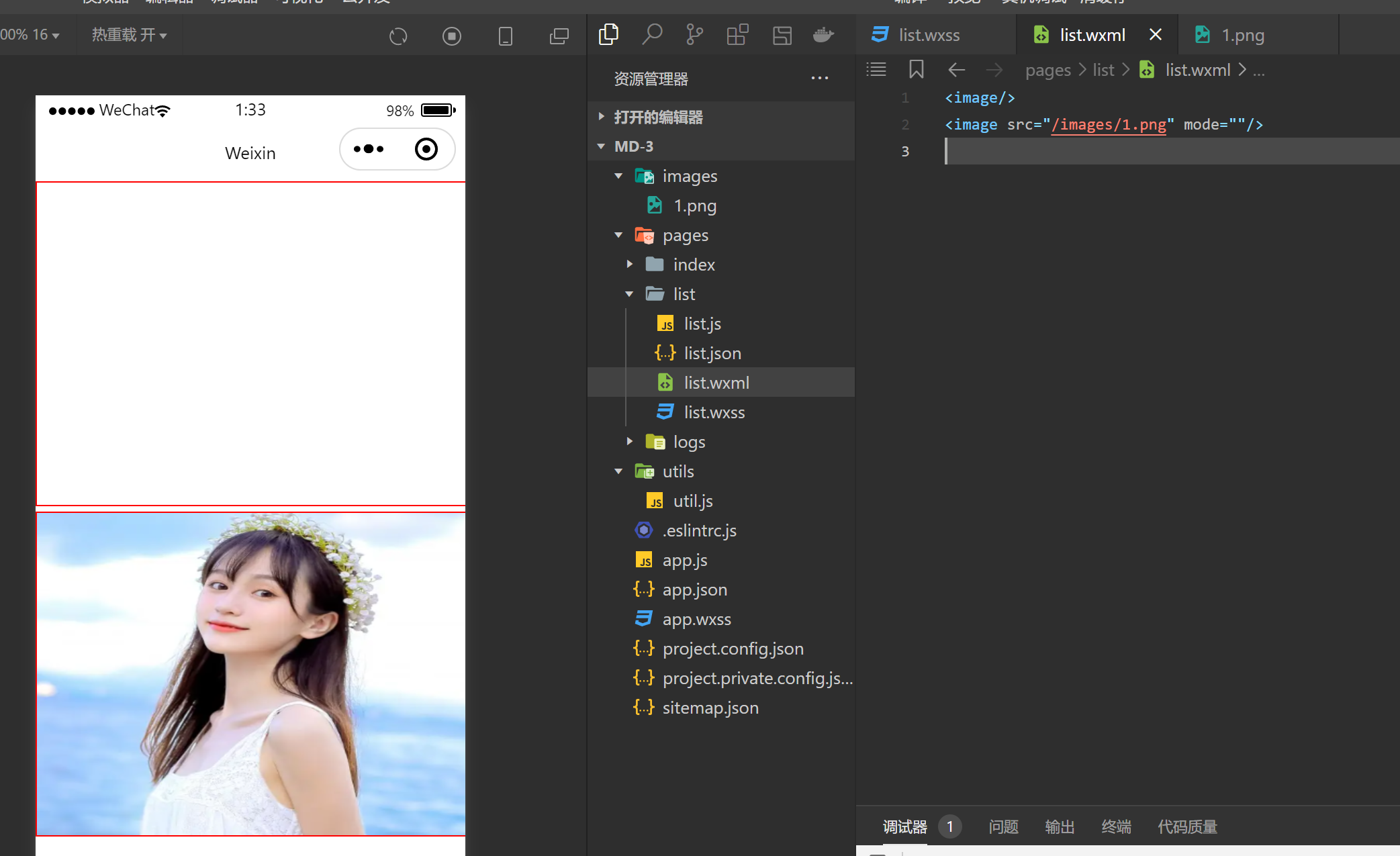Image resolution: width=1400 pixels, height=856 pixels.
Task: Click the Docker whale icon
Action: pyautogui.click(x=823, y=34)
